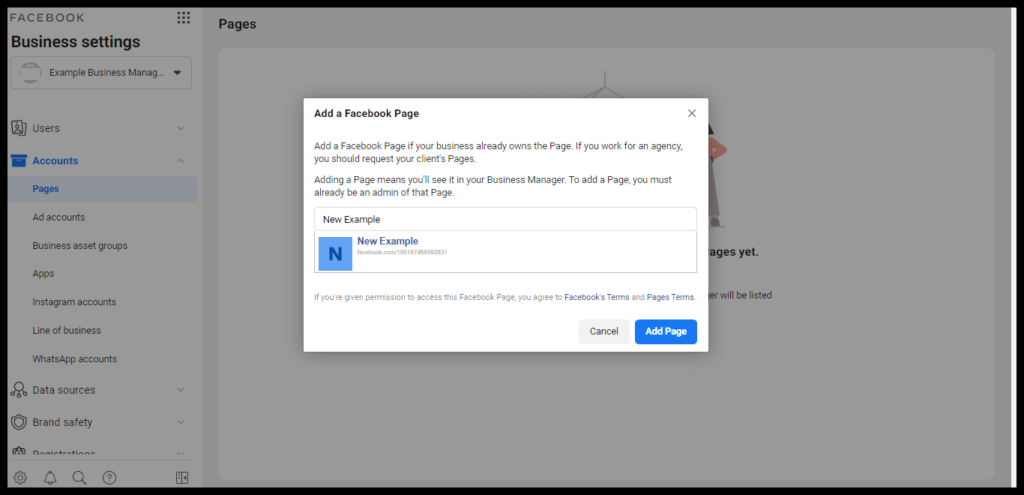Click the Users section icon
1024x495 pixels.
click(x=19, y=128)
